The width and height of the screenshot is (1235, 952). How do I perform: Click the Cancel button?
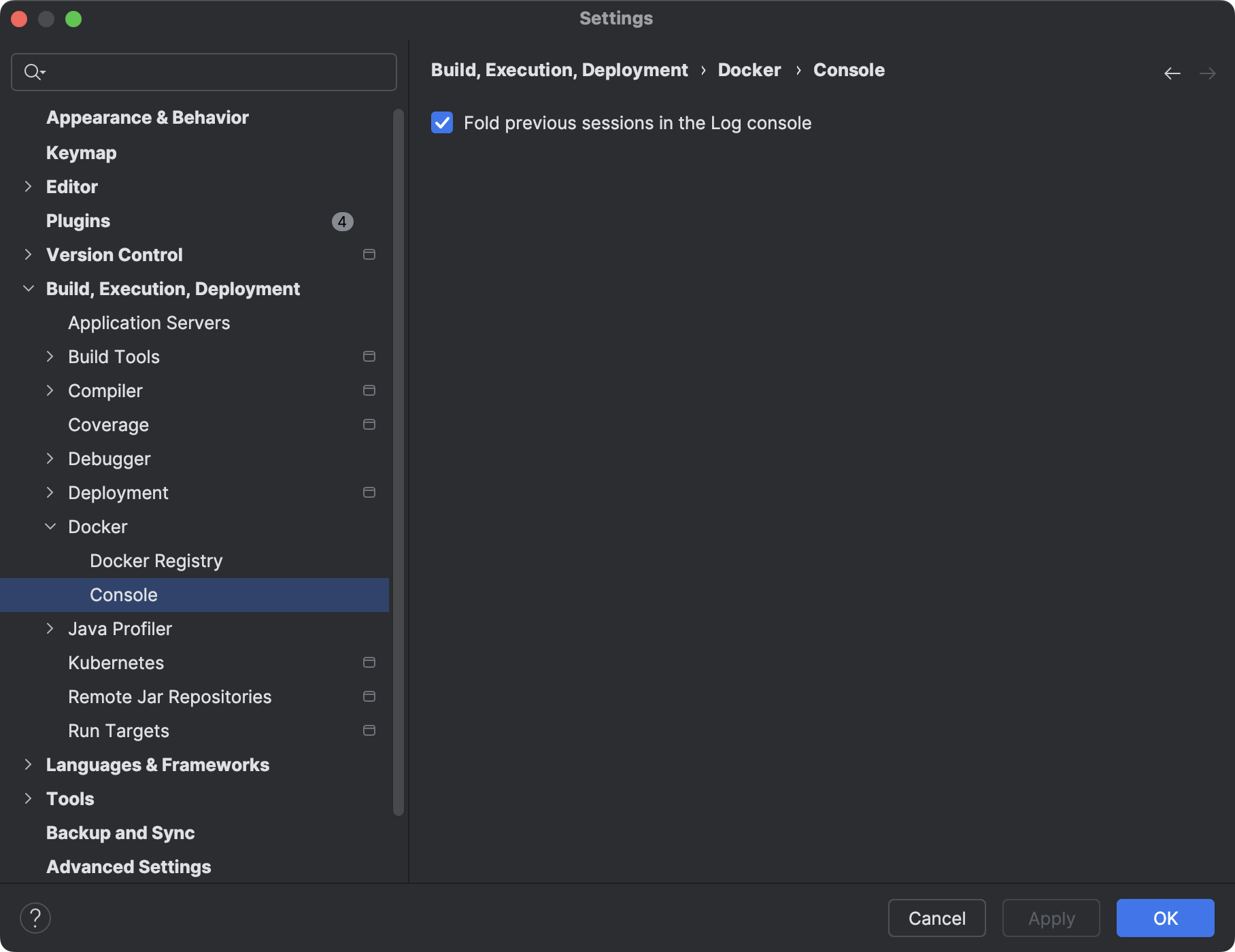tap(936, 918)
